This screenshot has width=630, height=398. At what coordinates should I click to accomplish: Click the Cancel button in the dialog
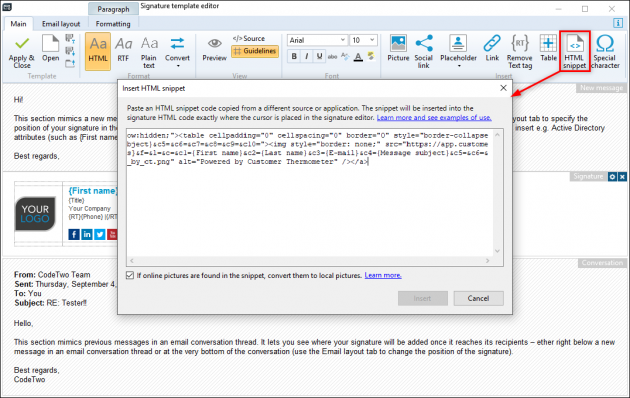tap(479, 298)
